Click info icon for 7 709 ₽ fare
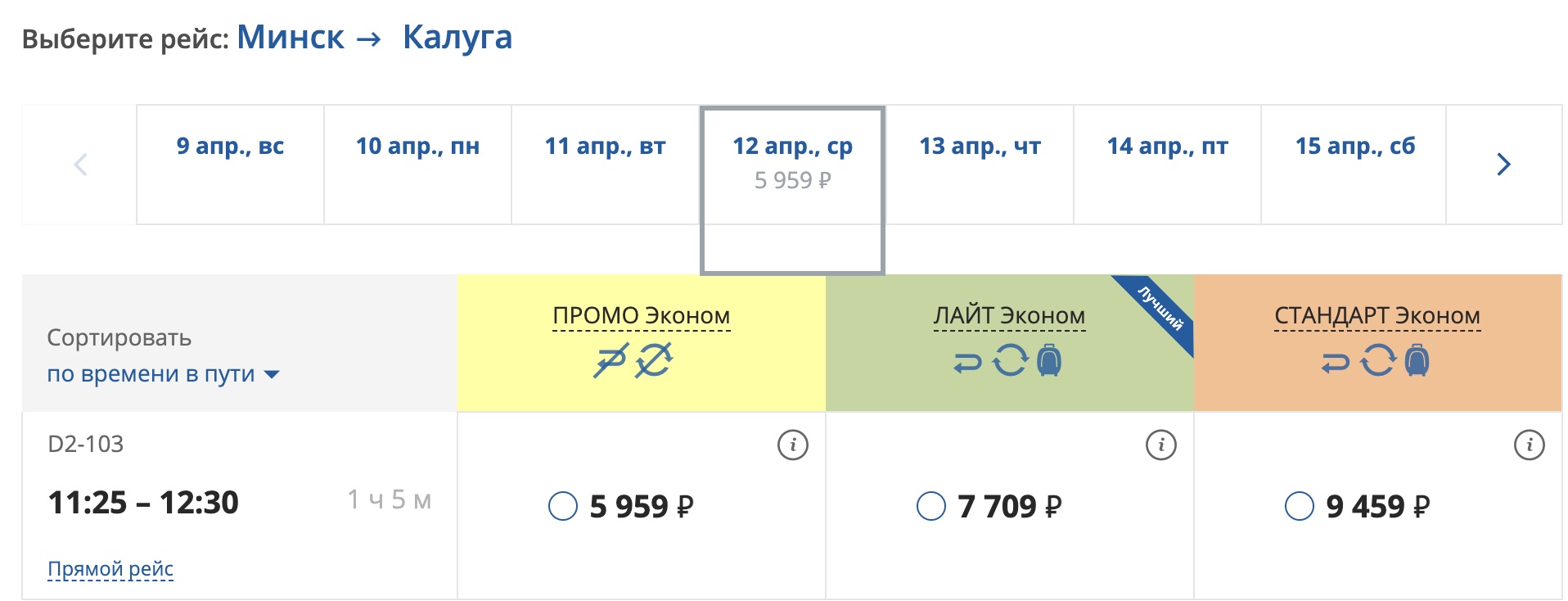Viewport: 1568px width, 601px height. tap(1160, 445)
